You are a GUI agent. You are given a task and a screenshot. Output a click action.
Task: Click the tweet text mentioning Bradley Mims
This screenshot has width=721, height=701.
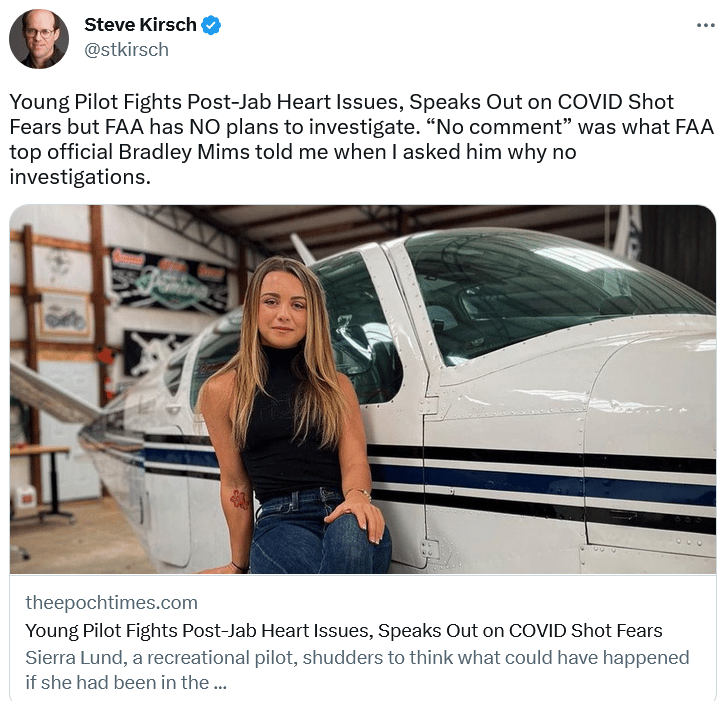[292, 152]
